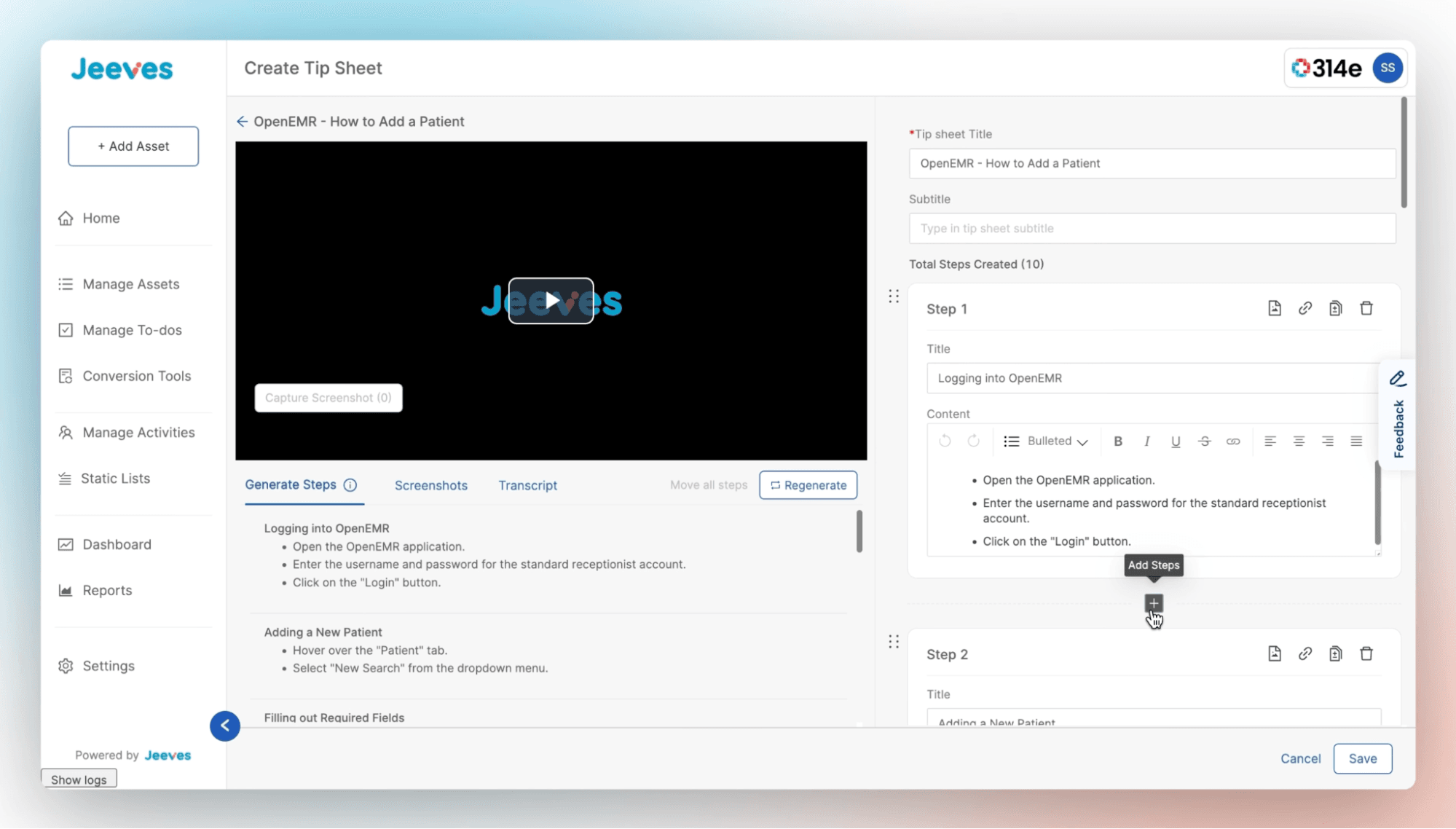Screen dimensions: 1456x829
Task: Click the Step 1 add document icon
Action: (x=1274, y=308)
